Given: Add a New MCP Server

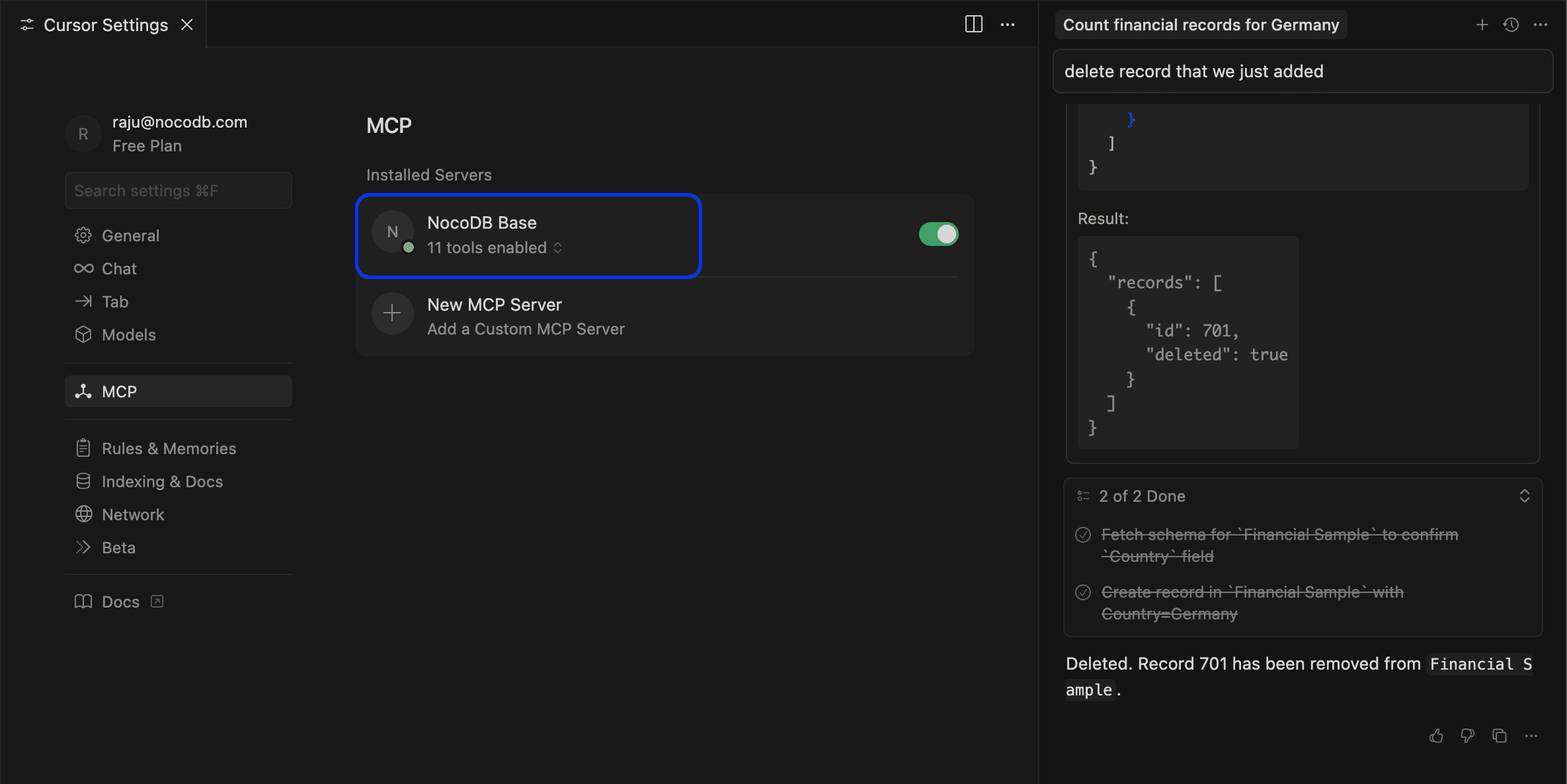Looking at the screenshot, I should pos(494,305).
